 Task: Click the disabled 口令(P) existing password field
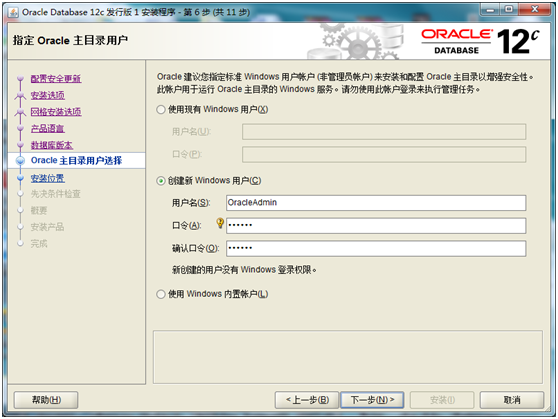click(384, 154)
